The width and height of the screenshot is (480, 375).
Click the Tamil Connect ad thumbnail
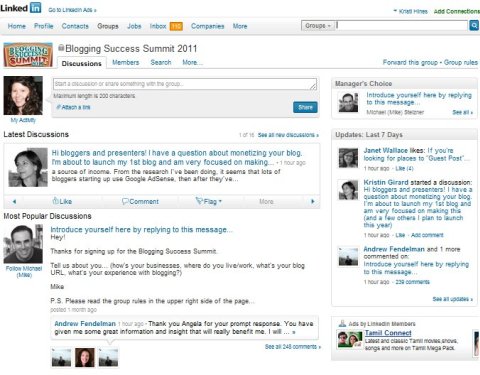(x=350, y=340)
